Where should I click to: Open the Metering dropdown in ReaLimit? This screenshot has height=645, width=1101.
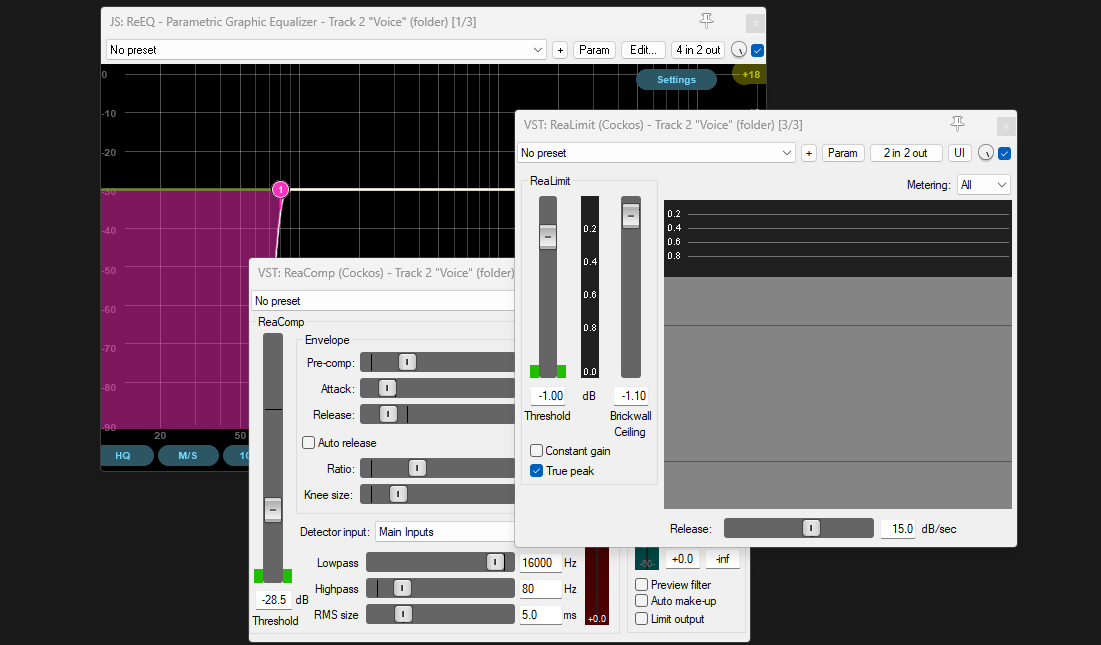(984, 185)
